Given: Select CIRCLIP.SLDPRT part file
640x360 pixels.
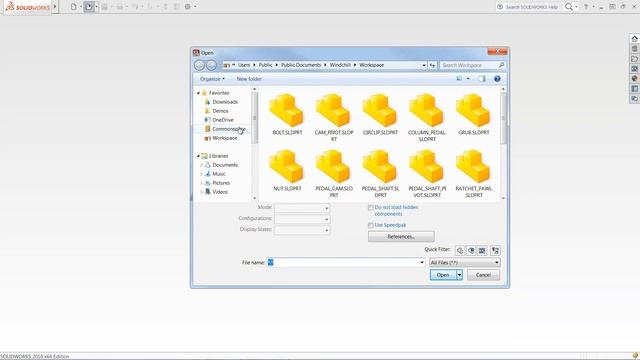Looking at the screenshot, I should pyautogui.click(x=380, y=115).
